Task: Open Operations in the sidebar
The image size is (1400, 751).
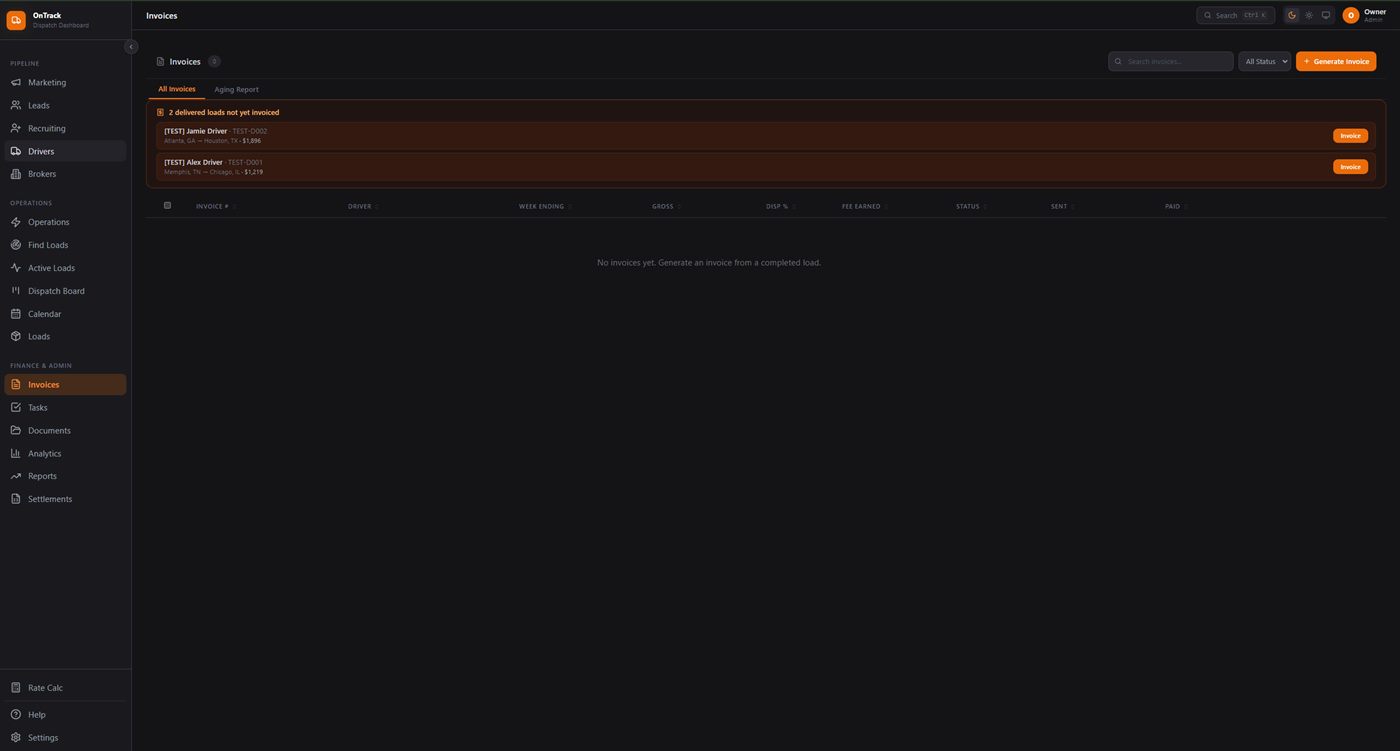Action: [x=65, y=222]
